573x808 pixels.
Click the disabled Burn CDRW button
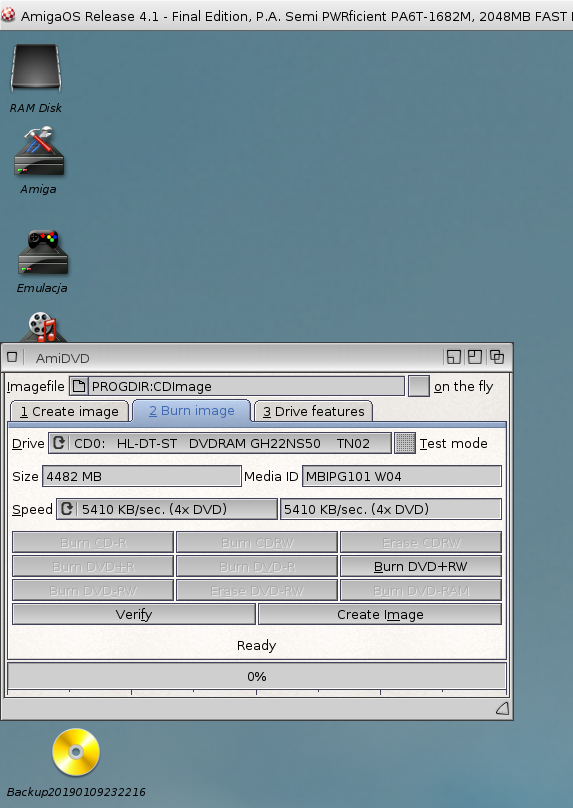point(257,542)
